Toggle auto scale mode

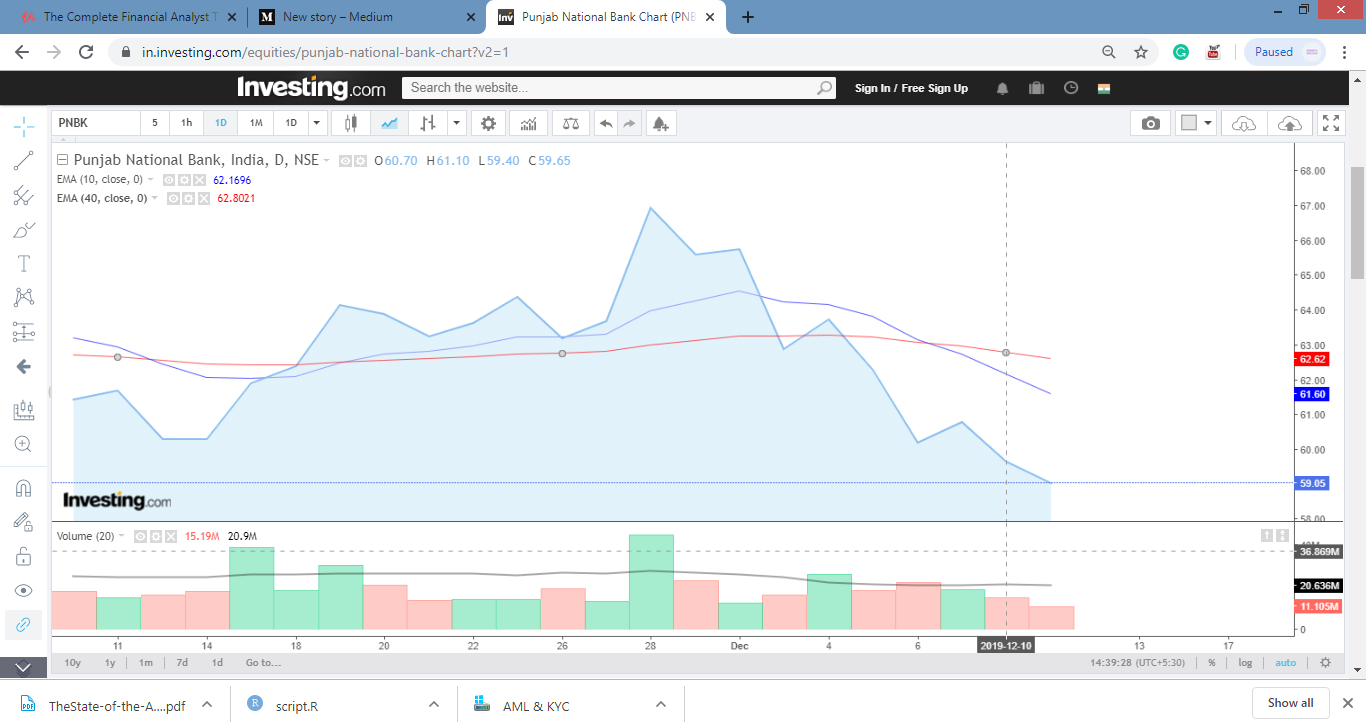click(x=1286, y=663)
